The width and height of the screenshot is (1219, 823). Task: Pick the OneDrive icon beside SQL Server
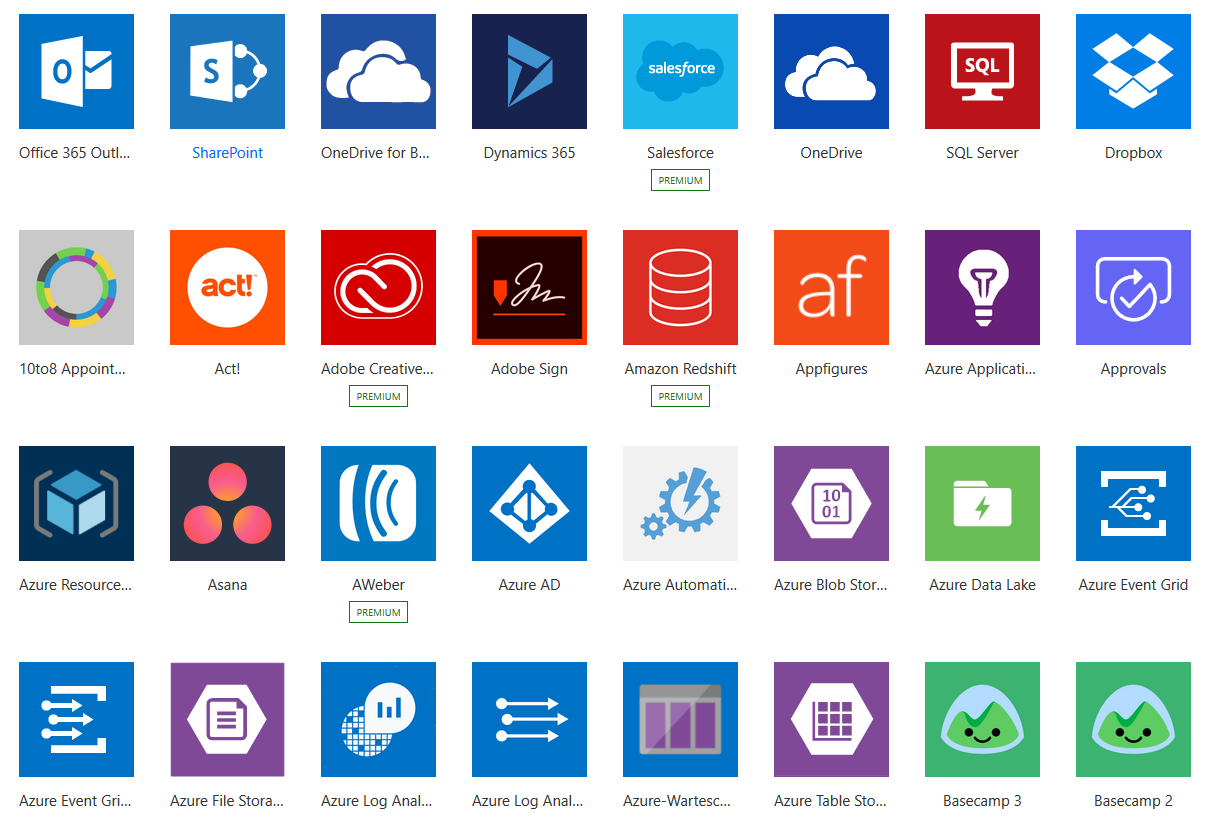(831, 71)
